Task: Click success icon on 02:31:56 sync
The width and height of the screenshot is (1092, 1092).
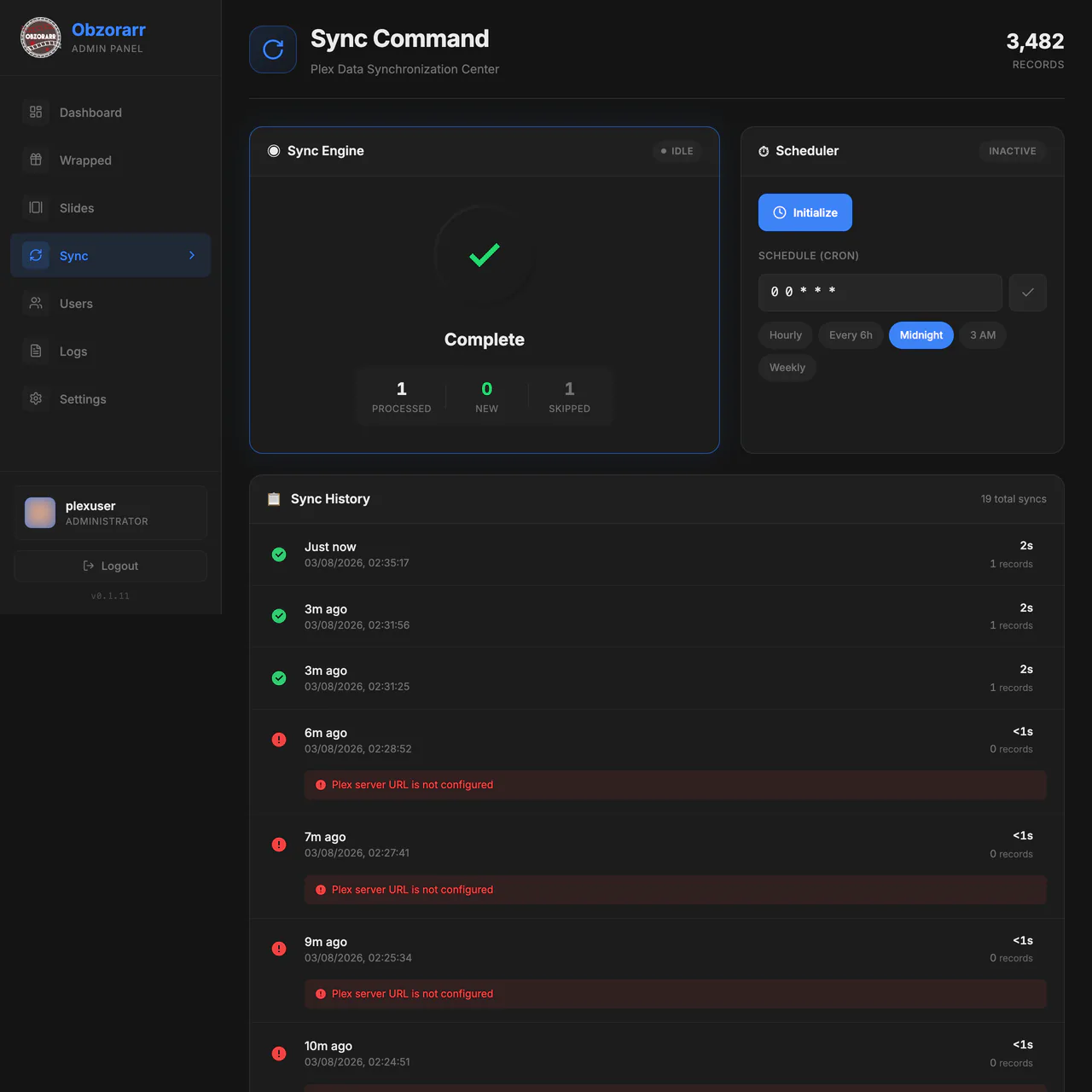Action: point(279,616)
